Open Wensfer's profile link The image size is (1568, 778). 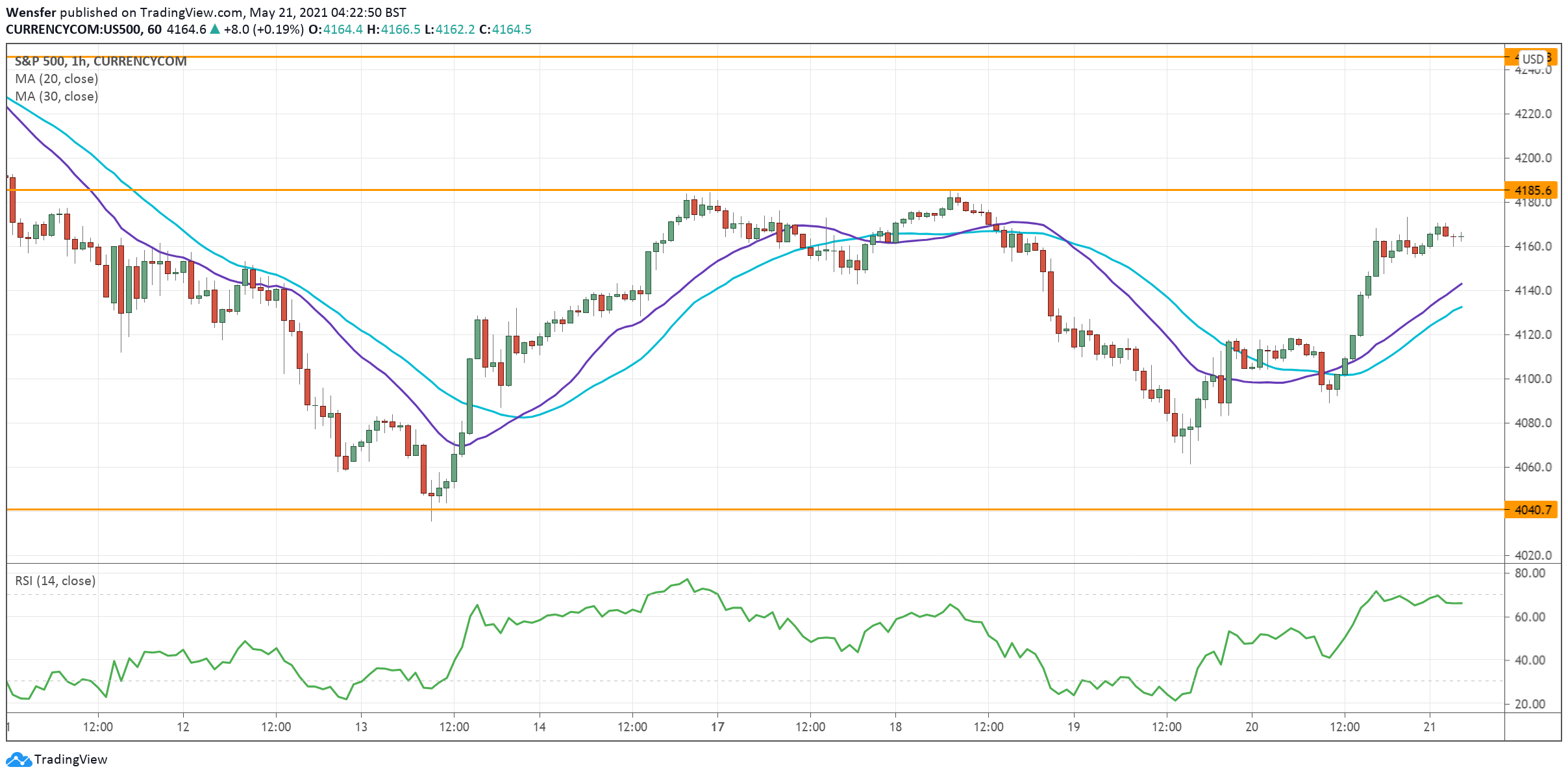click(30, 11)
